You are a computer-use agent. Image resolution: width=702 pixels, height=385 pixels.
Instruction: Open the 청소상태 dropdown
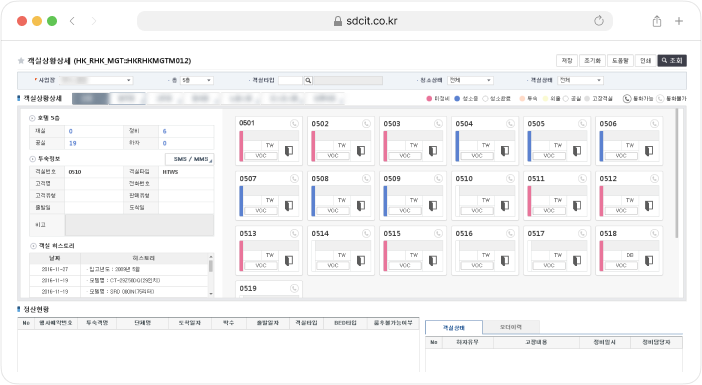[x=471, y=80]
